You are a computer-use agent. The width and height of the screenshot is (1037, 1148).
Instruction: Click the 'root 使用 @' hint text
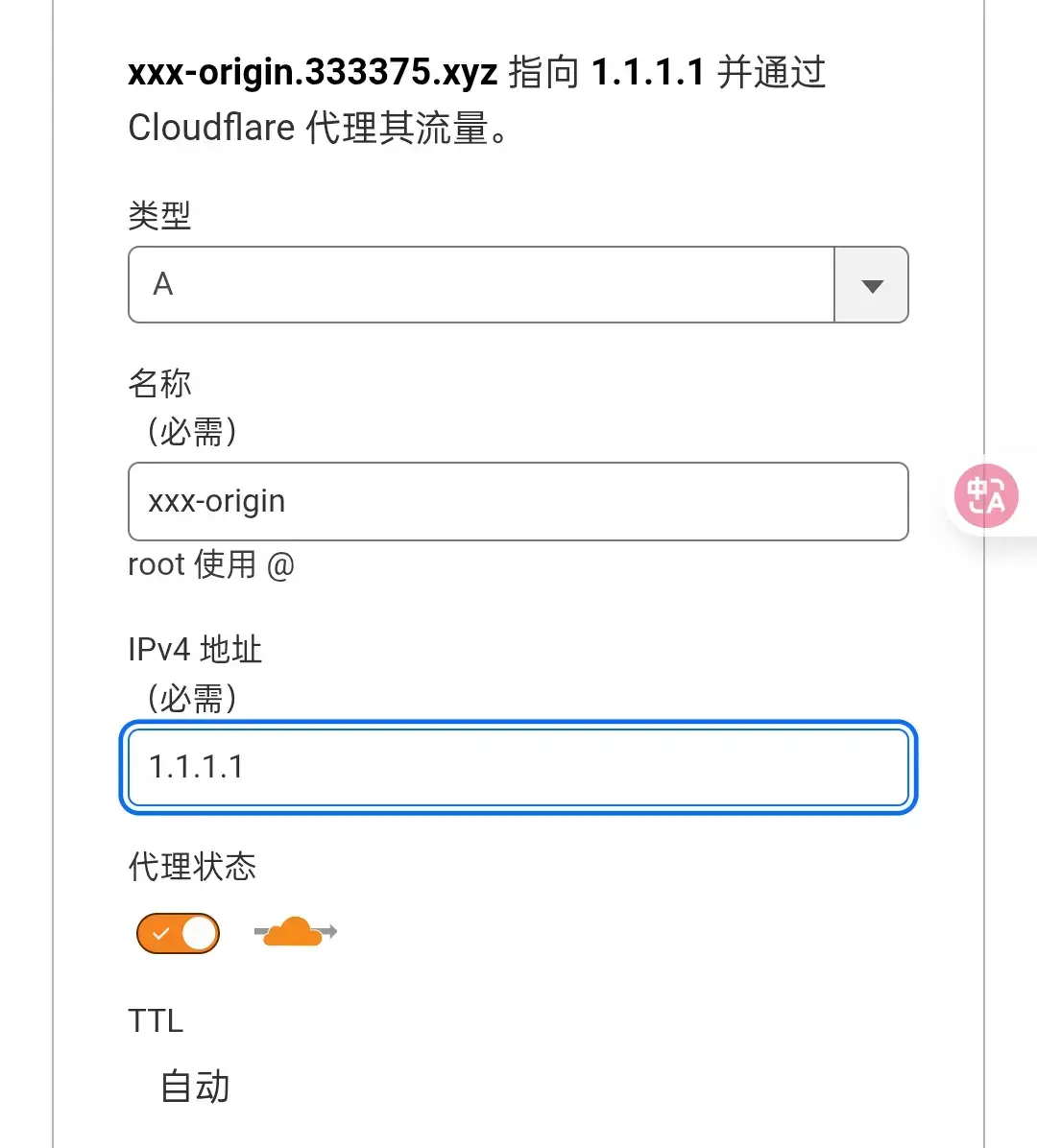211,565
